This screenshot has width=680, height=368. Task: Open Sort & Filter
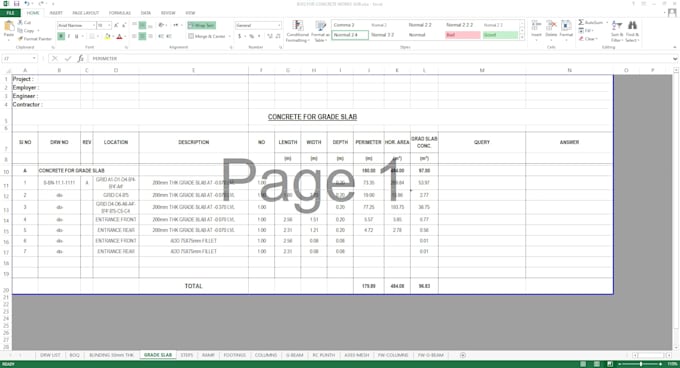pyautogui.click(x=616, y=31)
